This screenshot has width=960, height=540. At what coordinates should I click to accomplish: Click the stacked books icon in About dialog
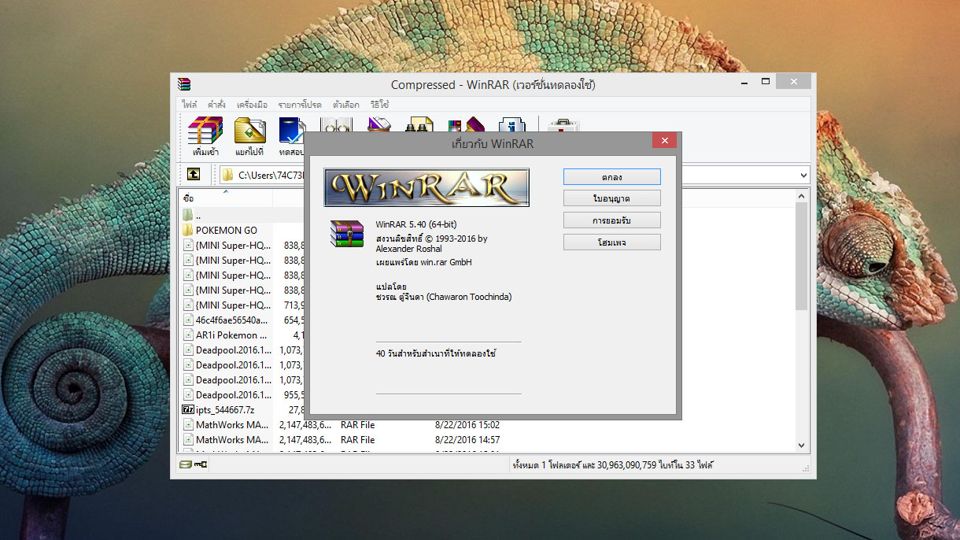(347, 234)
